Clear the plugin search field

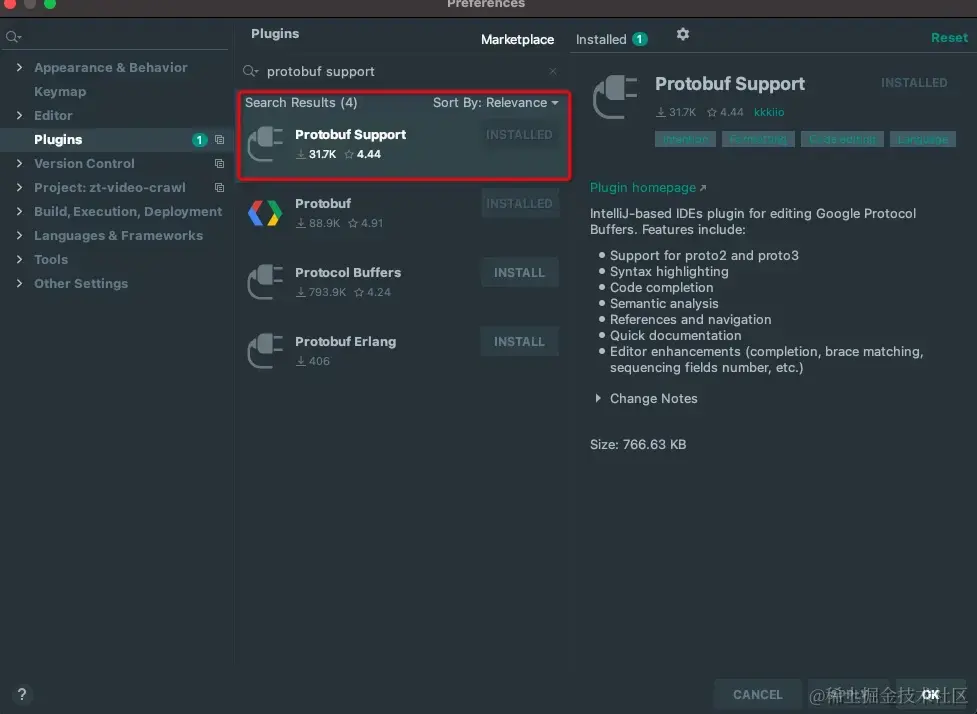(x=553, y=71)
